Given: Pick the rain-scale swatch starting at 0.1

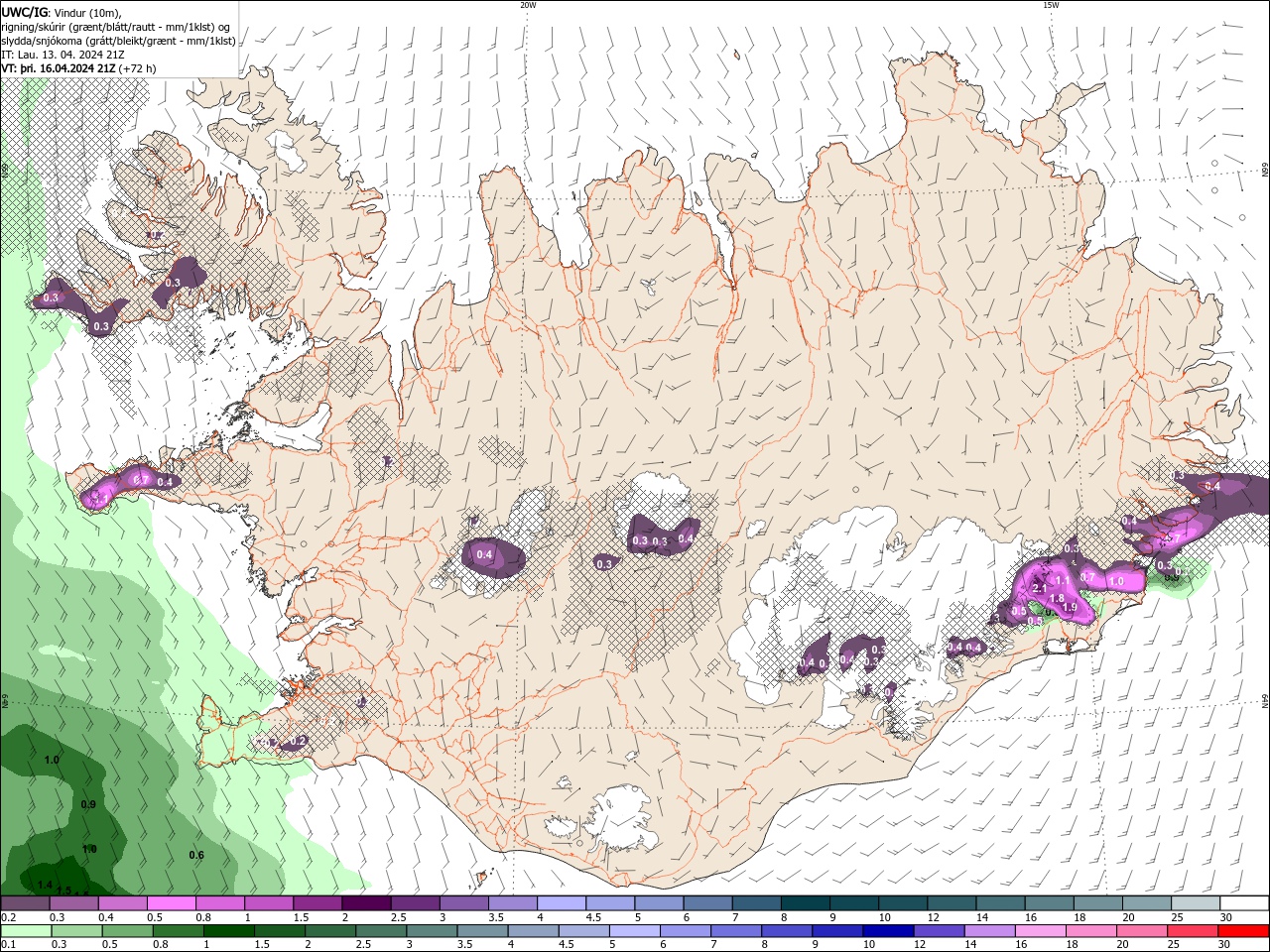Looking at the screenshot, I should (x=26, y=931).
